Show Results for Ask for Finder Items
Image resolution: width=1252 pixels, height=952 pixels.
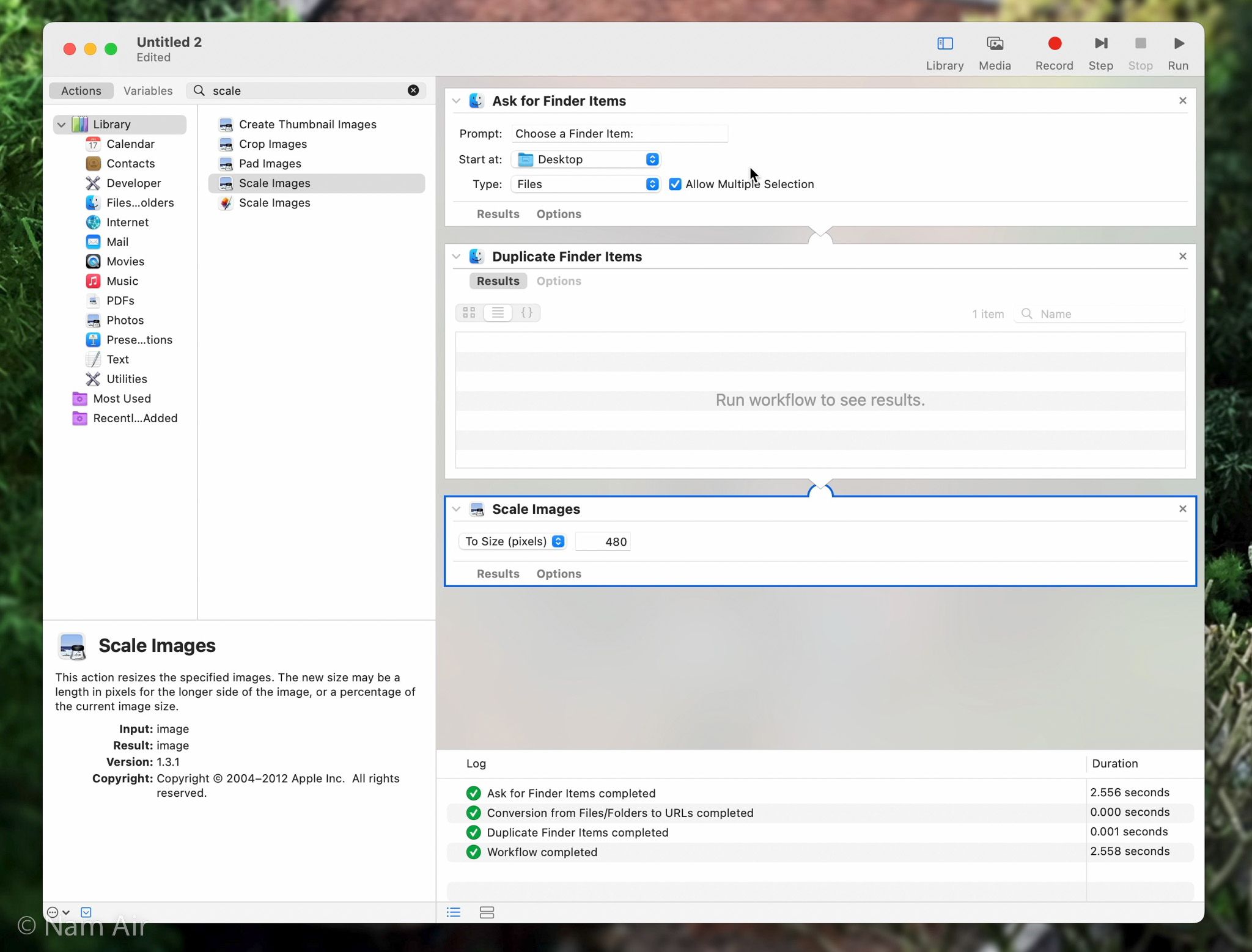coord(497,214)
